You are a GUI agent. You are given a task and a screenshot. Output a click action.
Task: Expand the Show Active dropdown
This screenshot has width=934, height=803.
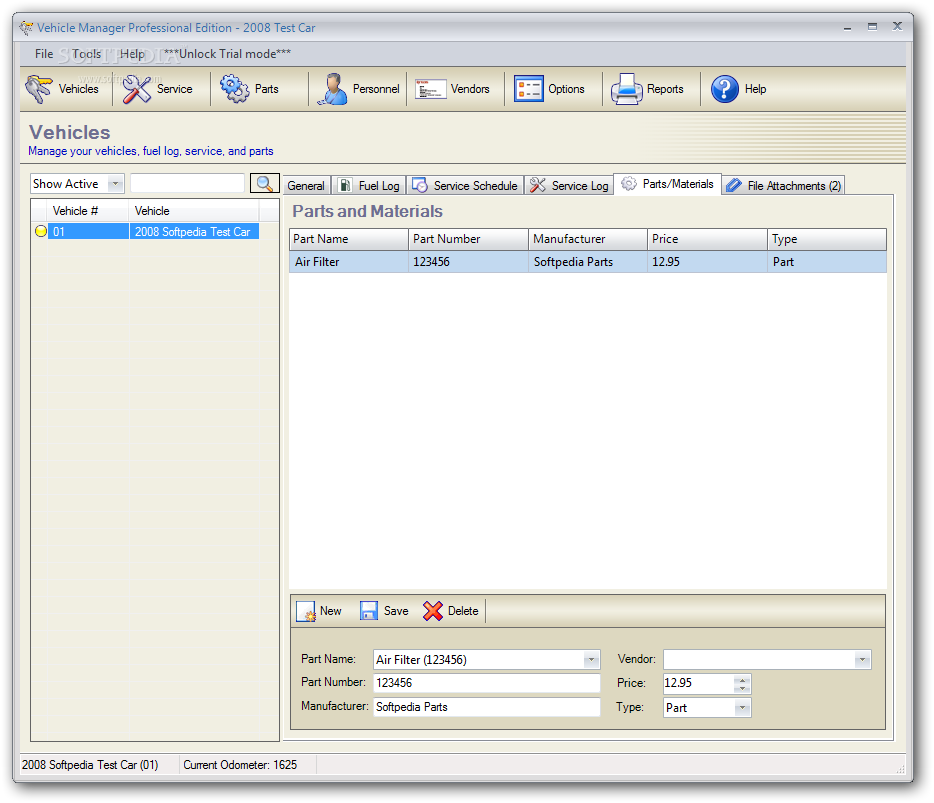point(116,184)
